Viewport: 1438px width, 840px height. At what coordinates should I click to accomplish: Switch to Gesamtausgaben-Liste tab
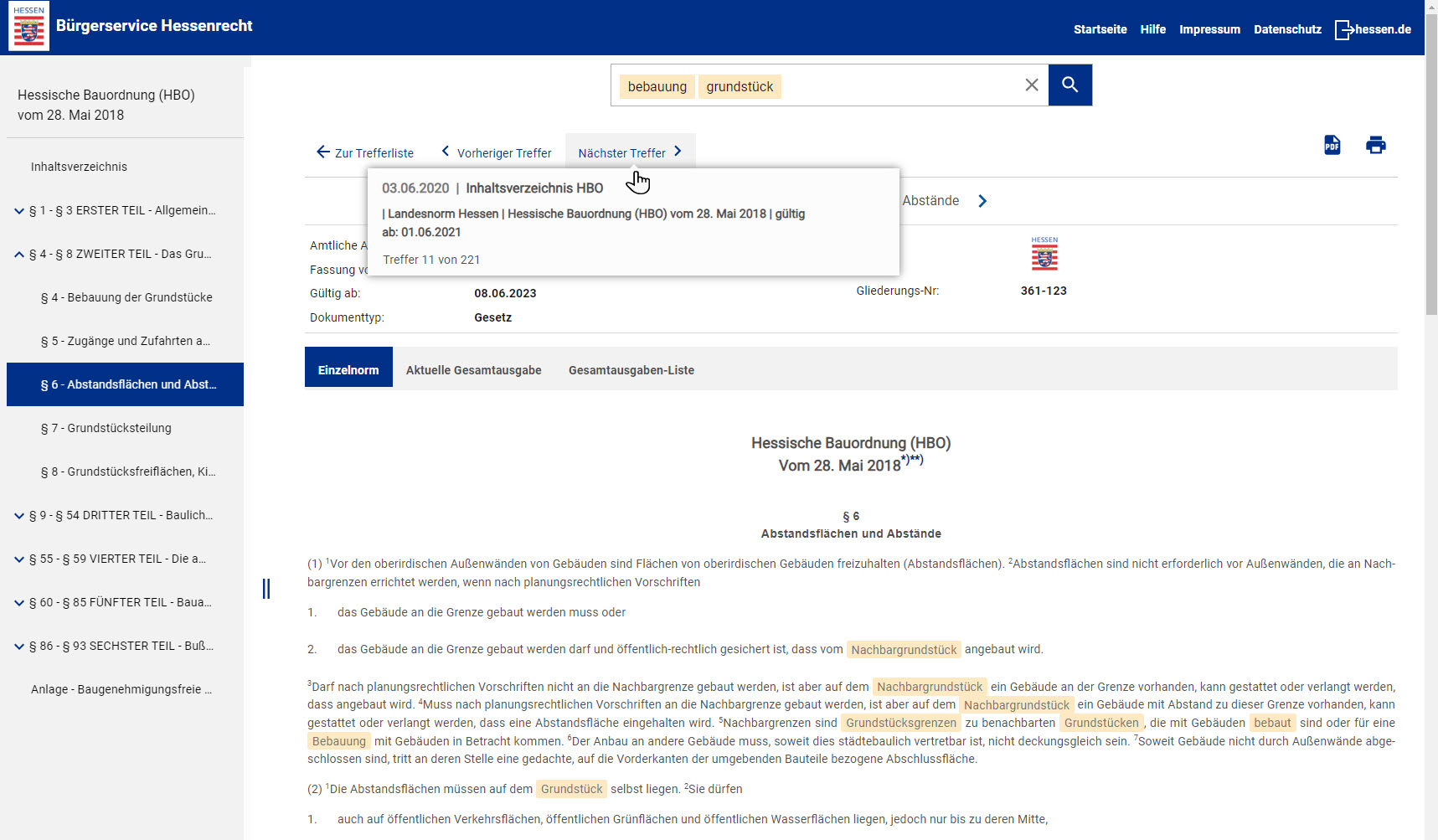tap(631, 369)
